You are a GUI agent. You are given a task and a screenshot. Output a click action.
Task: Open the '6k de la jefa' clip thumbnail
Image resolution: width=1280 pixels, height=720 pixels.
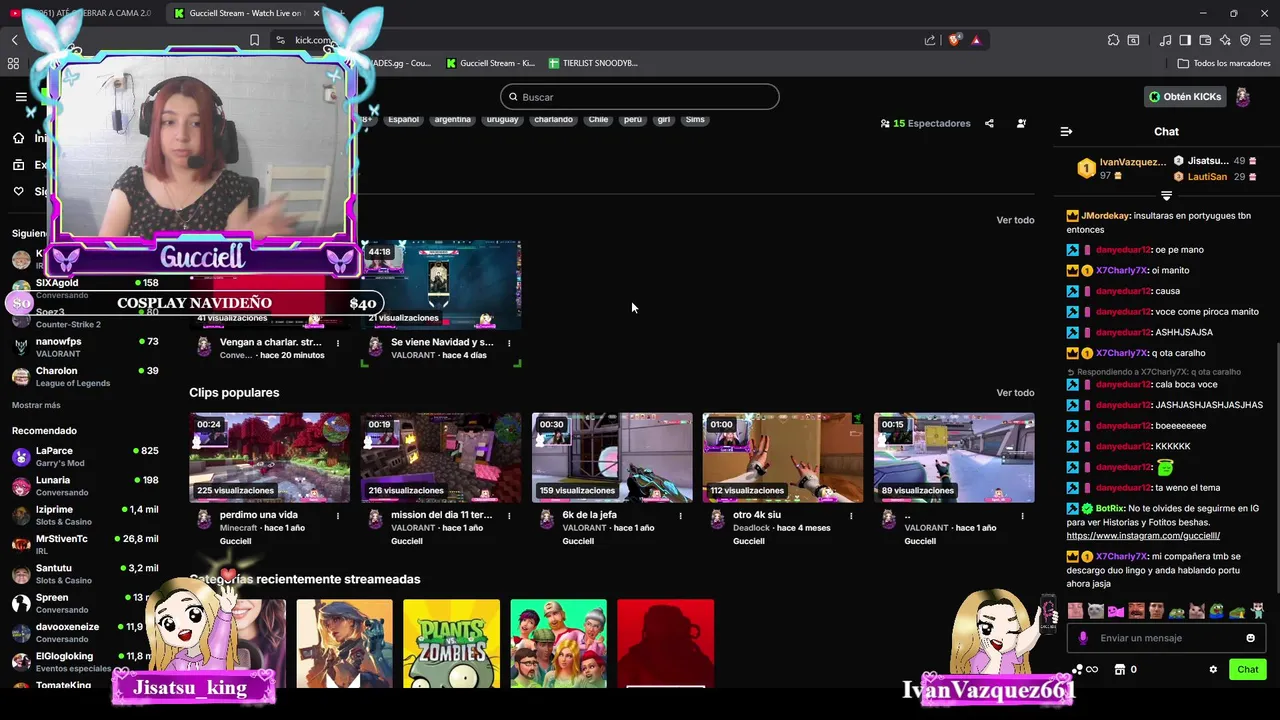point(612,457)
